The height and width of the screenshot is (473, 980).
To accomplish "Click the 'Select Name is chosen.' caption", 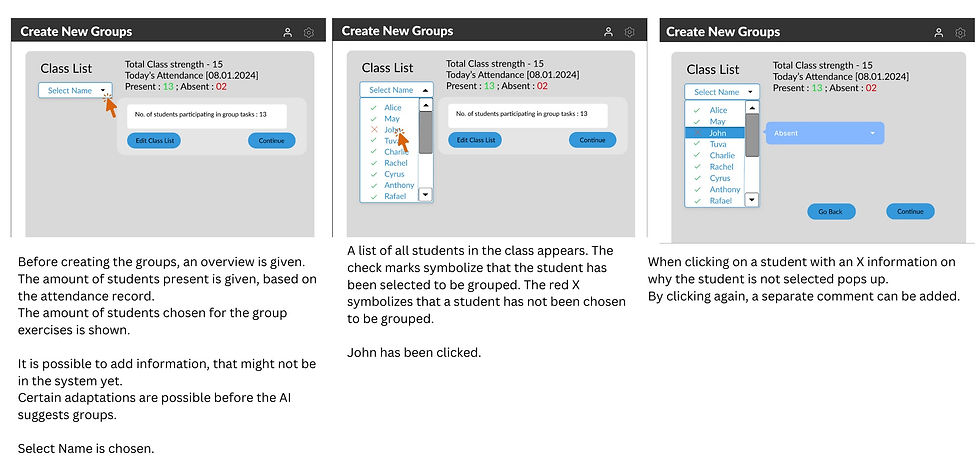I will click(x=86, y=448).
